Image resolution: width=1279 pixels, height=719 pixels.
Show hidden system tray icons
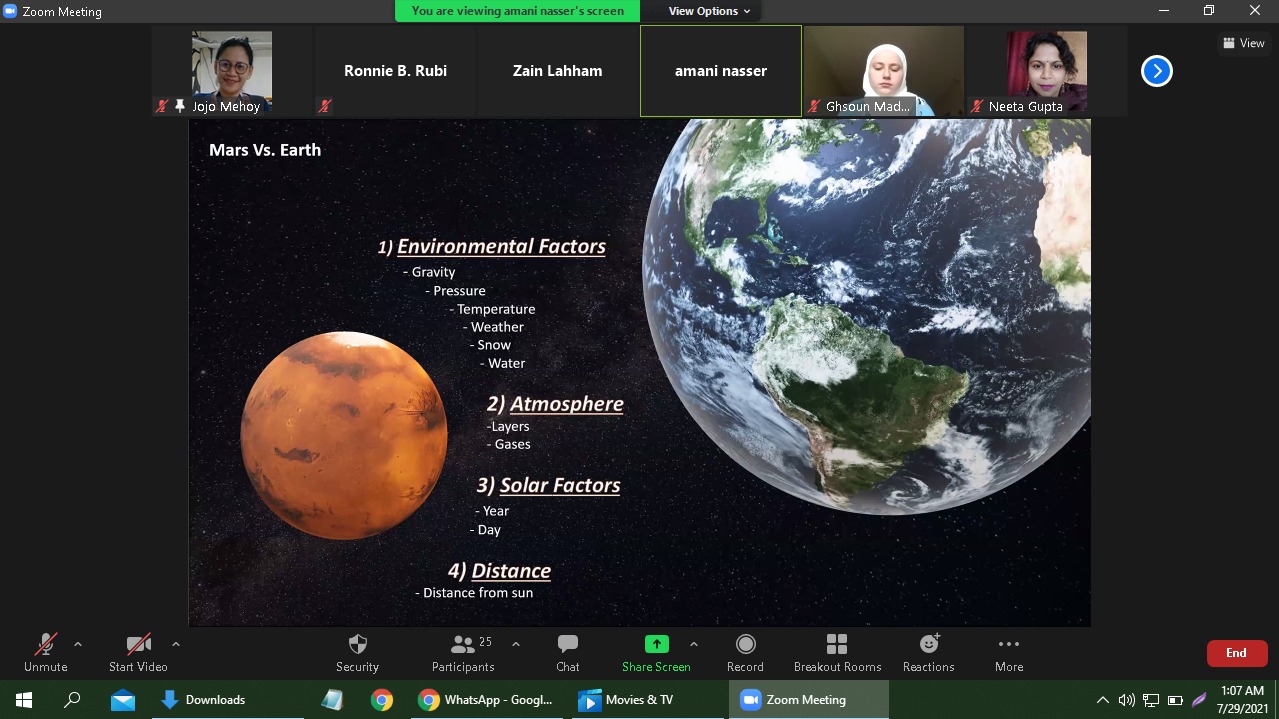[1103, 700]
